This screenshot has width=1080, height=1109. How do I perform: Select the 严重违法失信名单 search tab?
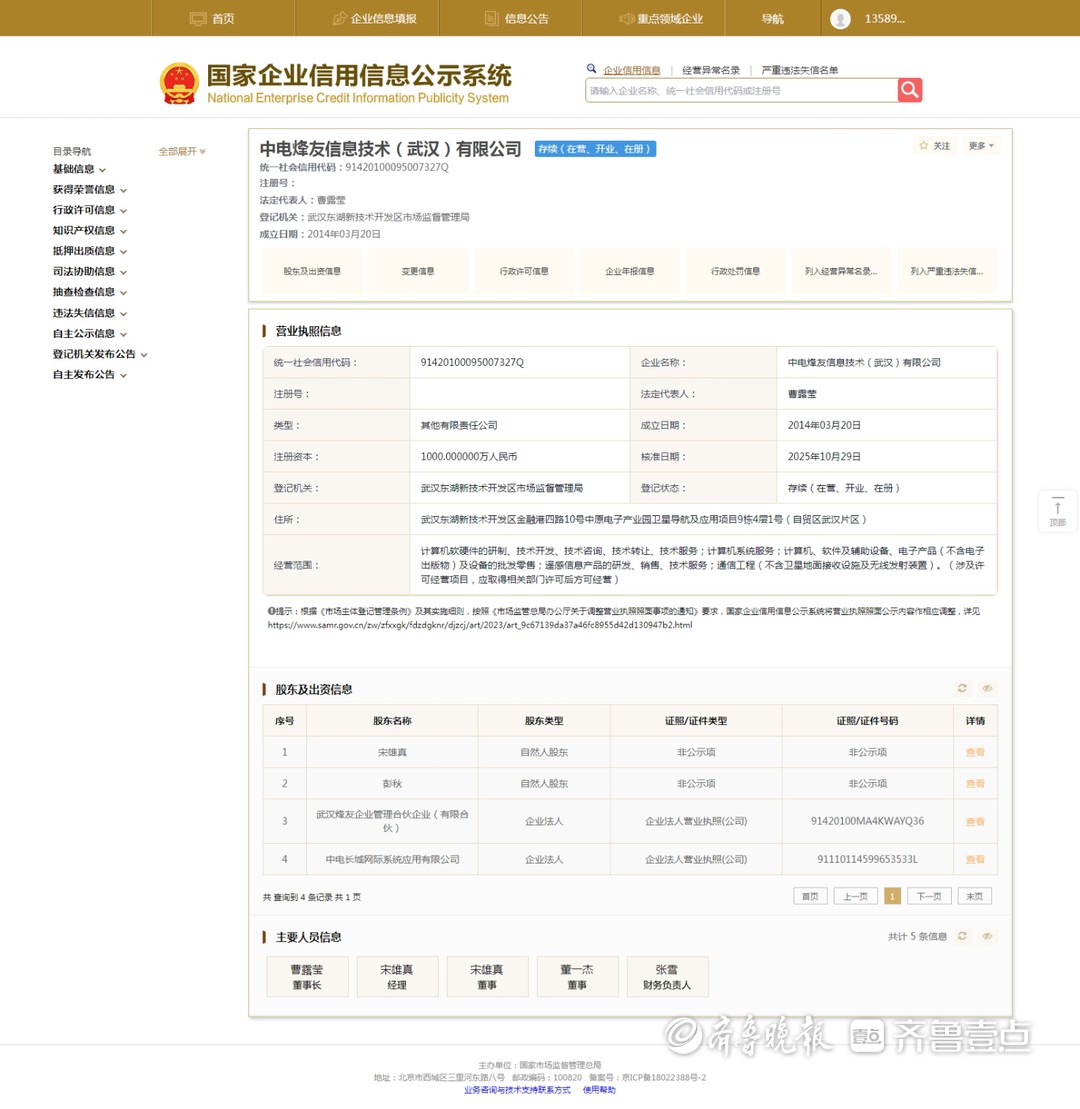click(799, 70)
